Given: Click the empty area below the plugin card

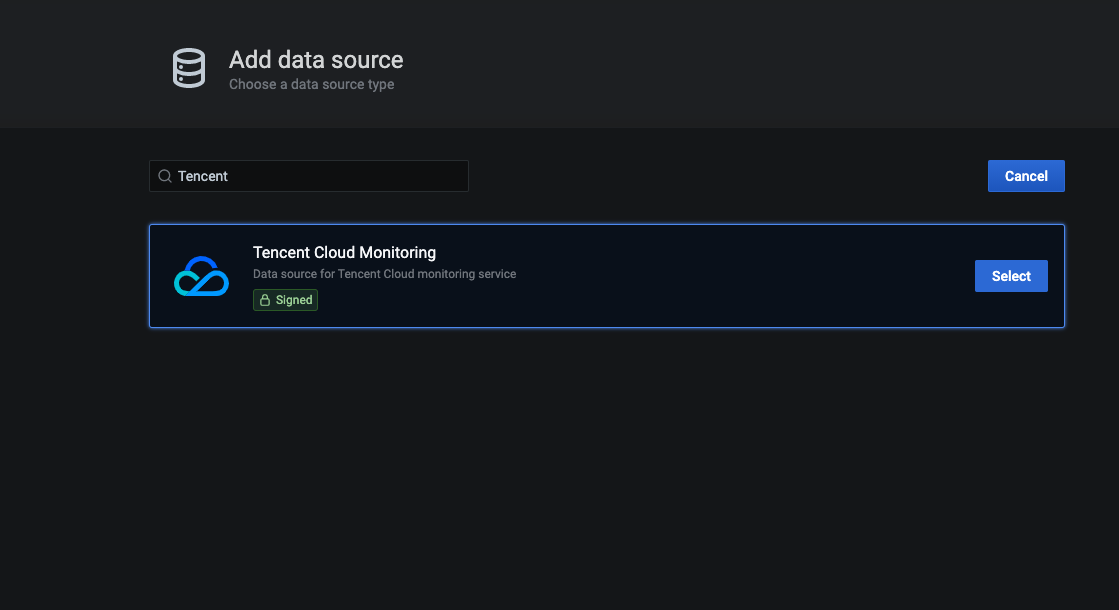Looking at the screenshot, I should pos(600,450).
